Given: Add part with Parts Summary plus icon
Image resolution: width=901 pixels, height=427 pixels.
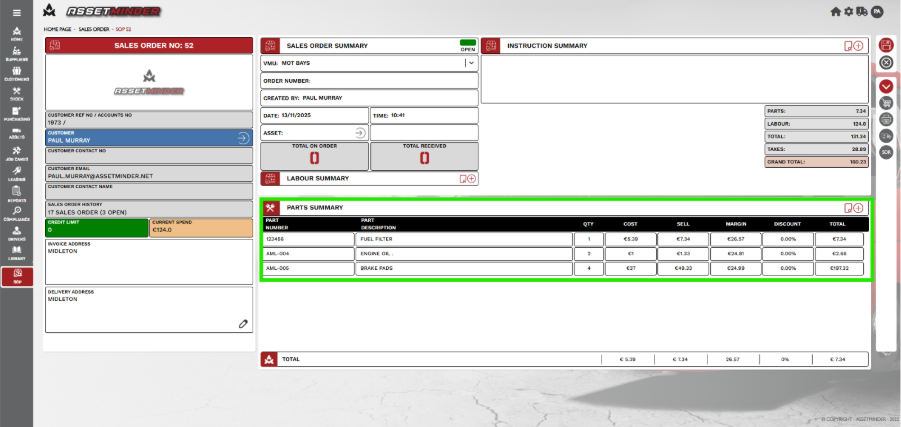Looking at the screenshot, I should pos(858,208).
